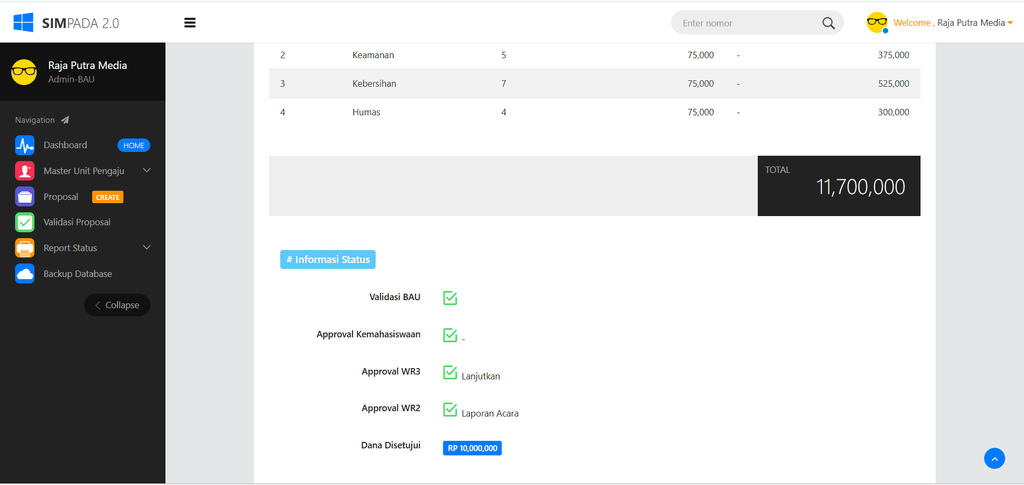Click the Validasi BAU label
1024x485 pixels.
394,297
